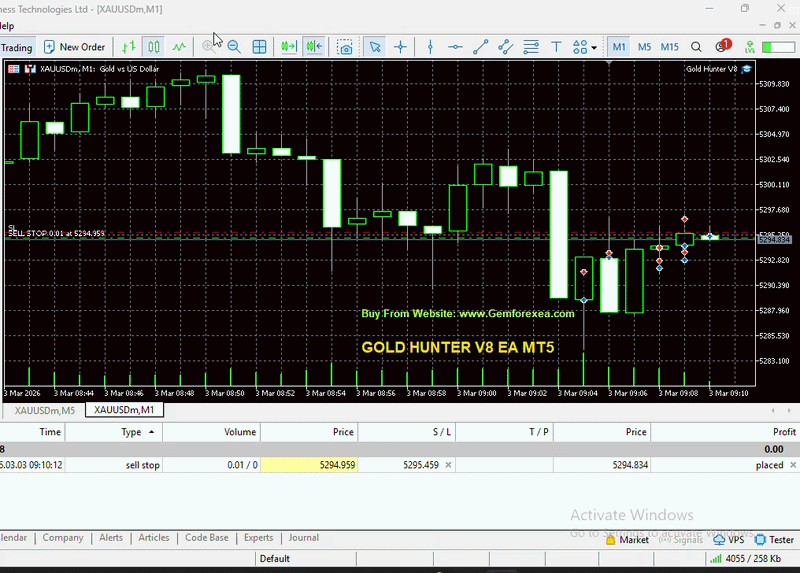Open the Articles tab
Viewport: 800px width, 573px height.
pyautogui.click(x=154, y=538)
